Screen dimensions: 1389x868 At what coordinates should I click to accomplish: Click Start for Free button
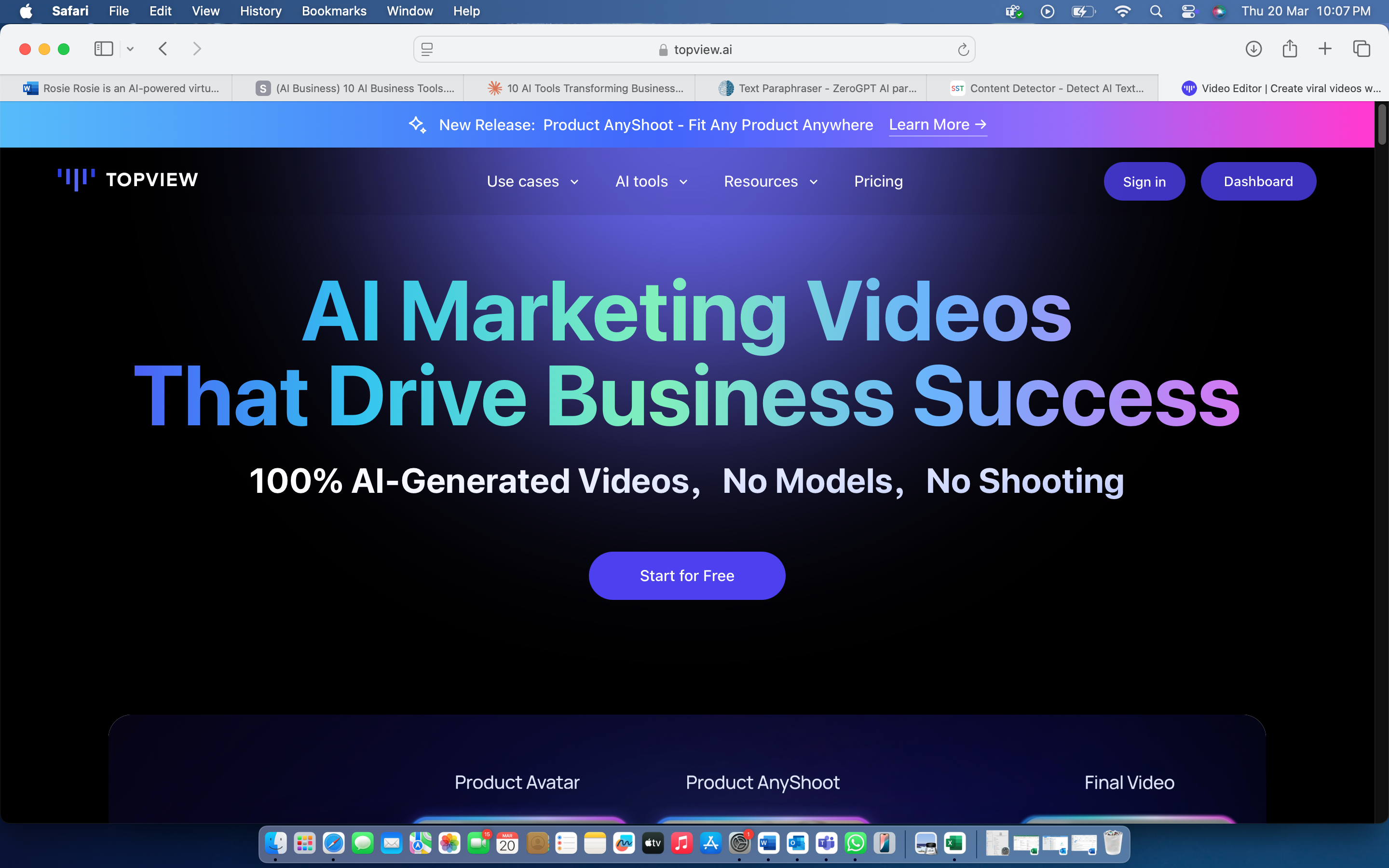pyautogui.click(x=687, y=576)
